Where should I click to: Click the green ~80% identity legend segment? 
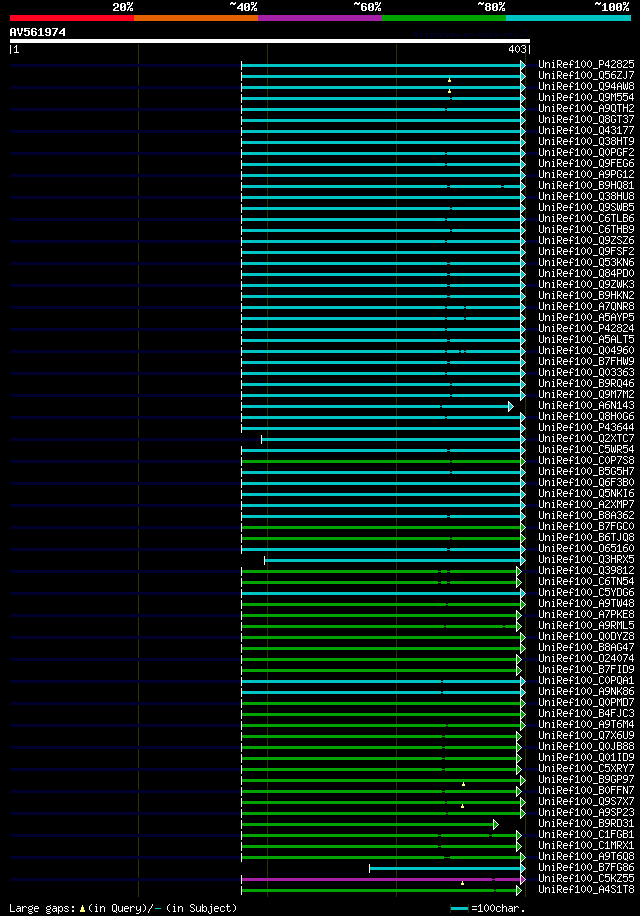pyautogui.click(x=444, y=18)
